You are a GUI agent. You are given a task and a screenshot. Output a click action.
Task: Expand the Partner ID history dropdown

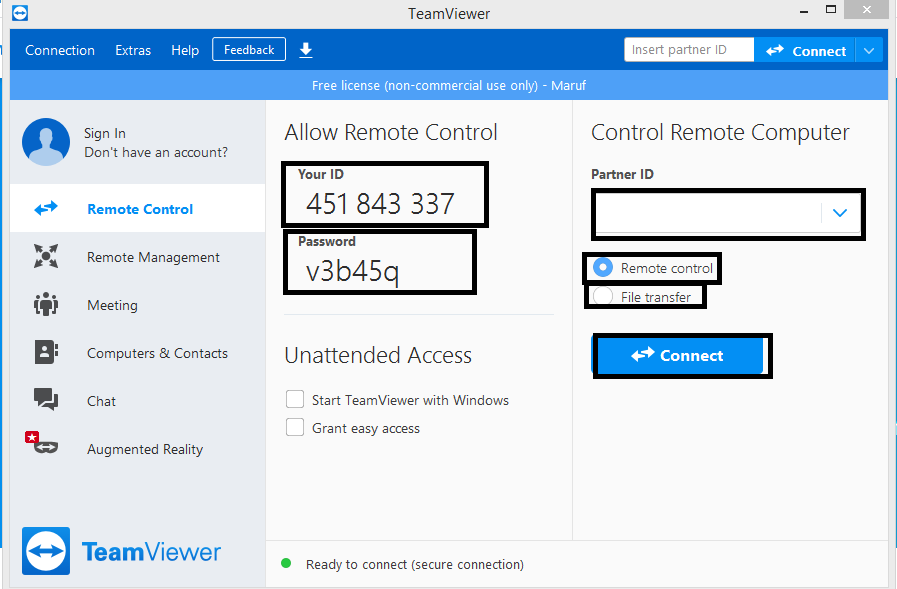[840, 213]
